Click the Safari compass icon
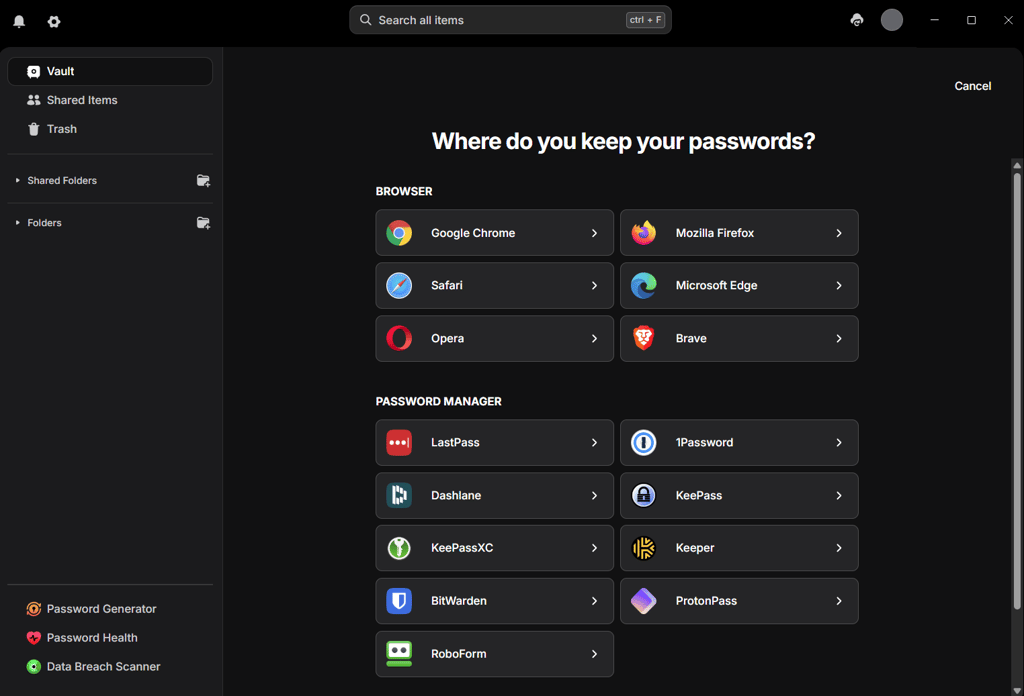This screenshot has height=696, width=1024. (x=399, y=285)
